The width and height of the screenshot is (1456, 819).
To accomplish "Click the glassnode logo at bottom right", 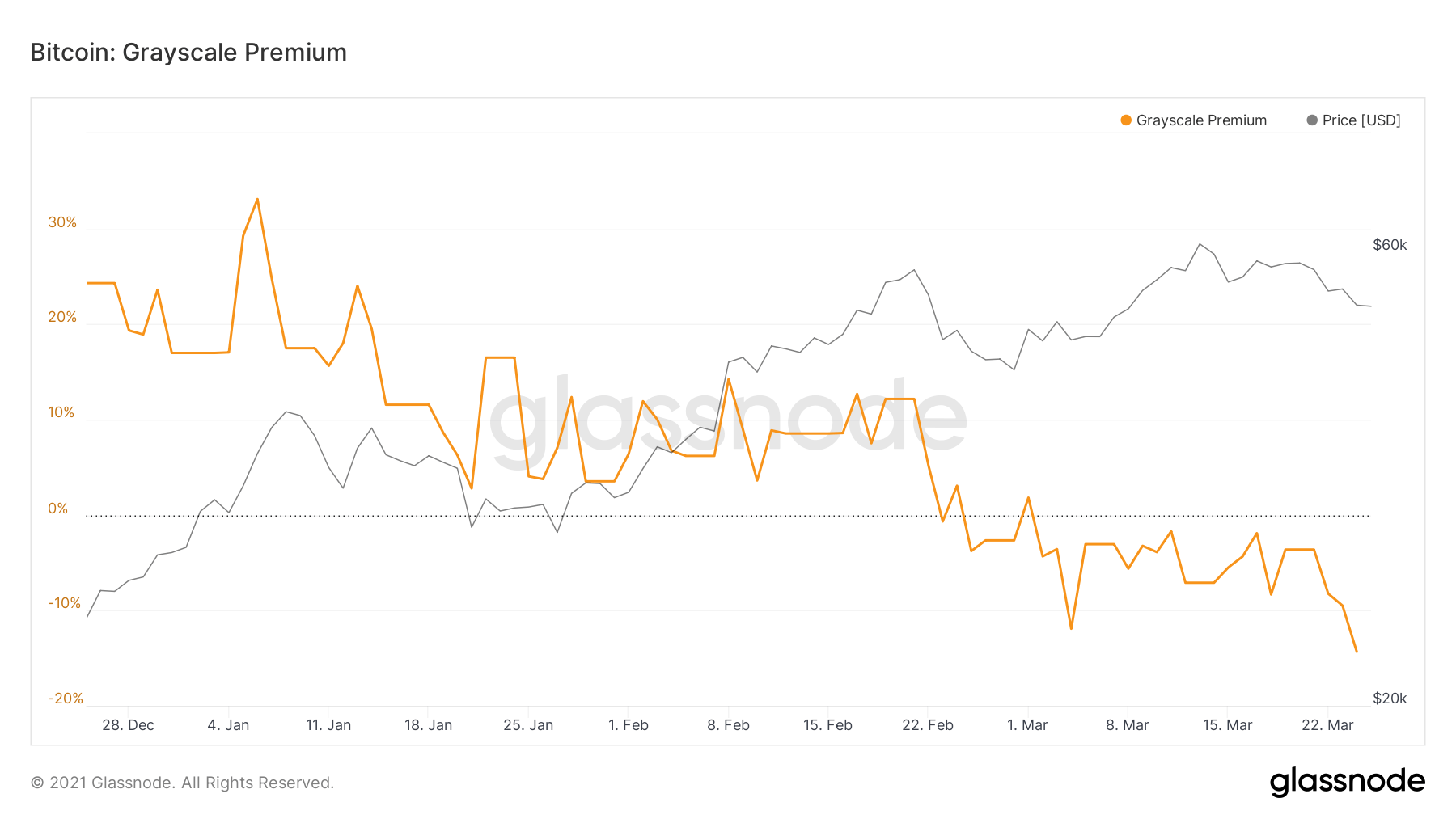I will [x=1347, y=782].
